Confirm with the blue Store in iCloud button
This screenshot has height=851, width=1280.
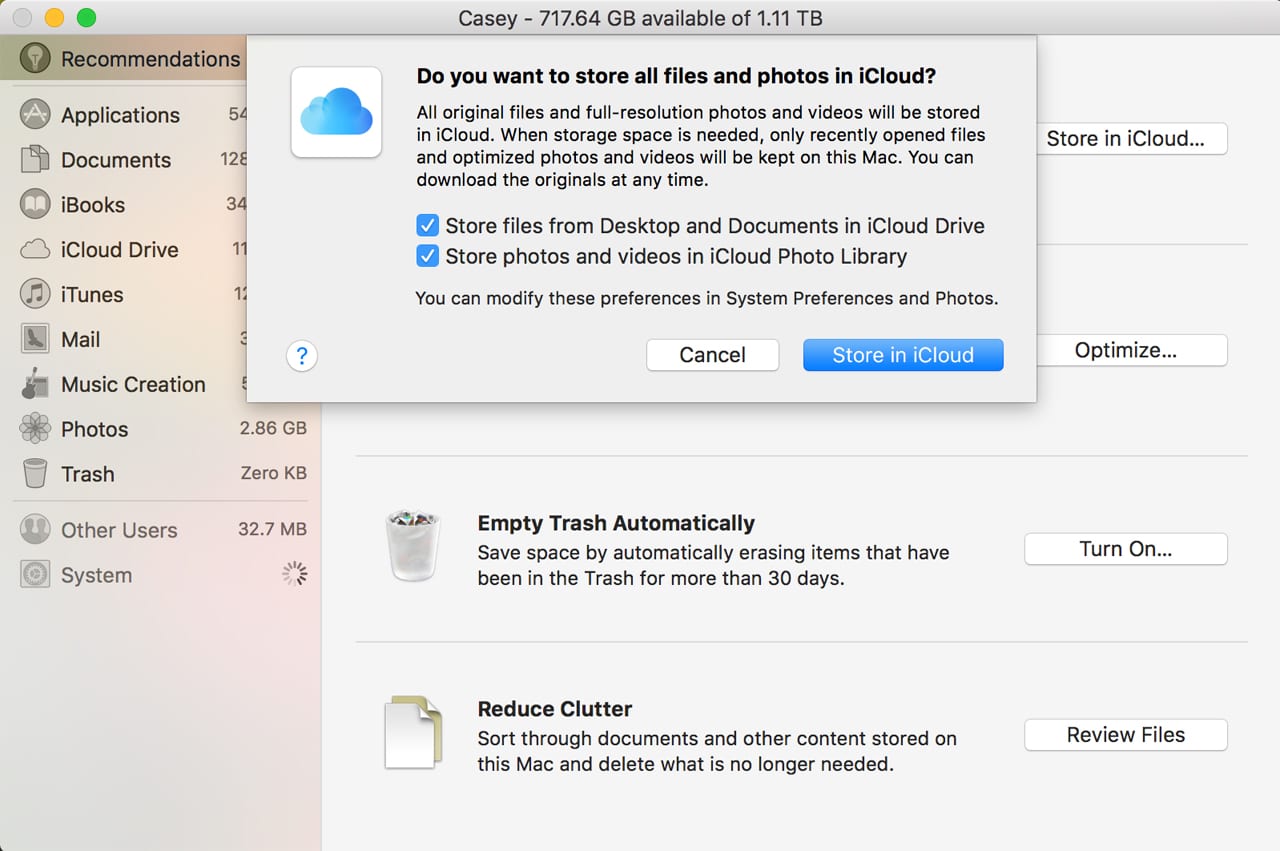pyautogui.click(x=902, y=355)
